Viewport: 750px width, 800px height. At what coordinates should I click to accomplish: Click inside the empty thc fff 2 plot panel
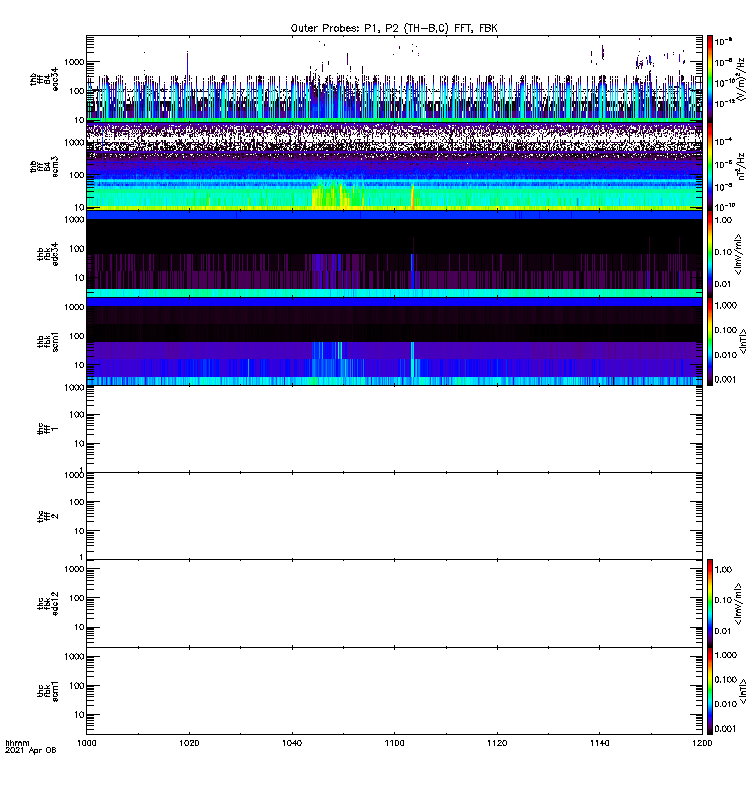pyautogui.click(x=394, y=516)
